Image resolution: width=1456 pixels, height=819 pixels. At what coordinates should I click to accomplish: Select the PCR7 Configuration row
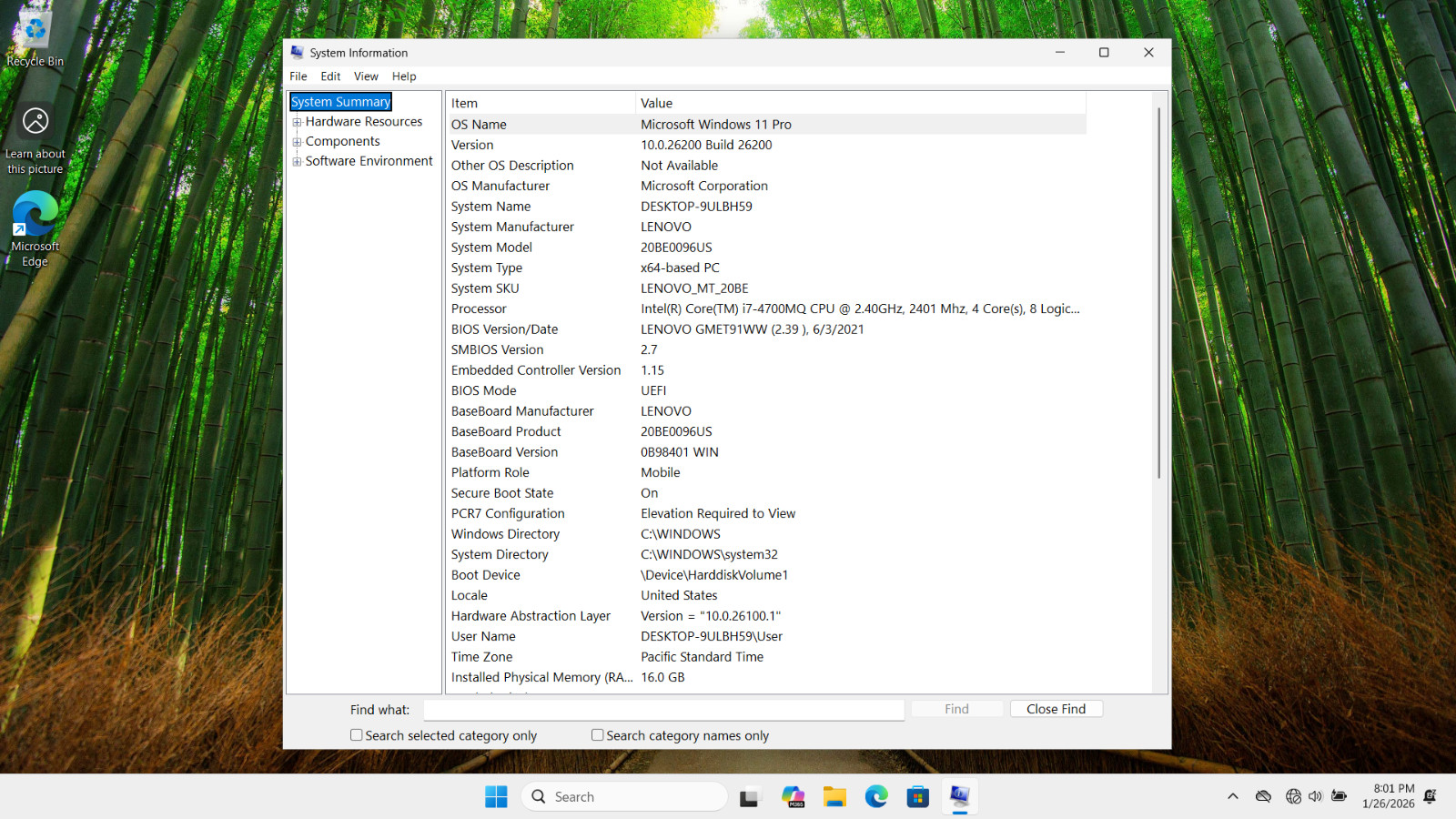tap(766, 513)
